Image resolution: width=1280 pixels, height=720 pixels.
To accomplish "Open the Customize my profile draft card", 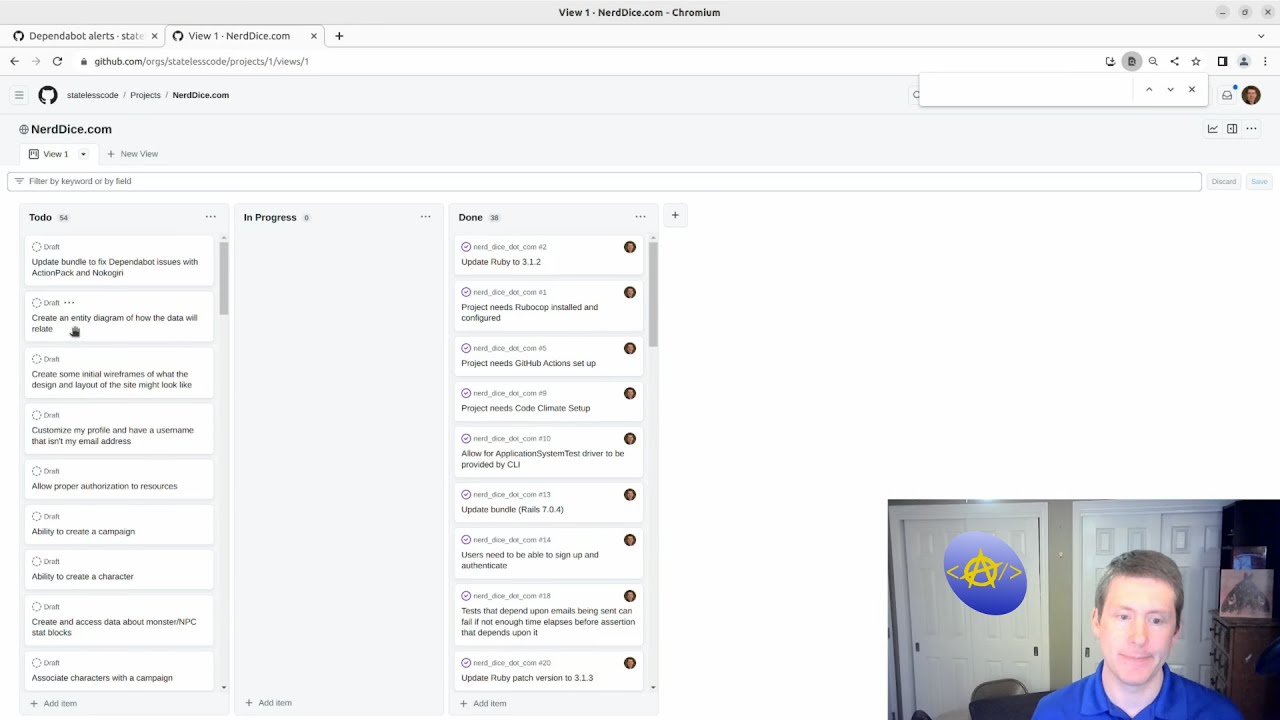I will pyautogui.click(x=119, y=429).
